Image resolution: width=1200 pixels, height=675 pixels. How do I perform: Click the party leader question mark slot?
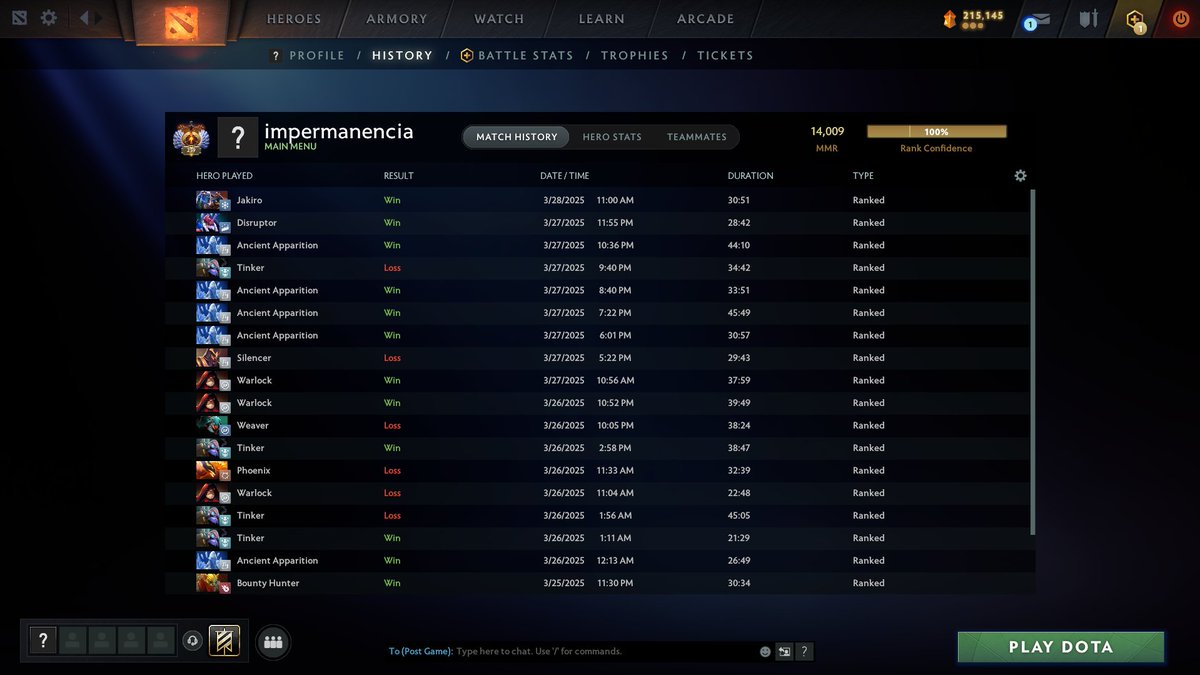pyautogui.click(x=42, y=640)
